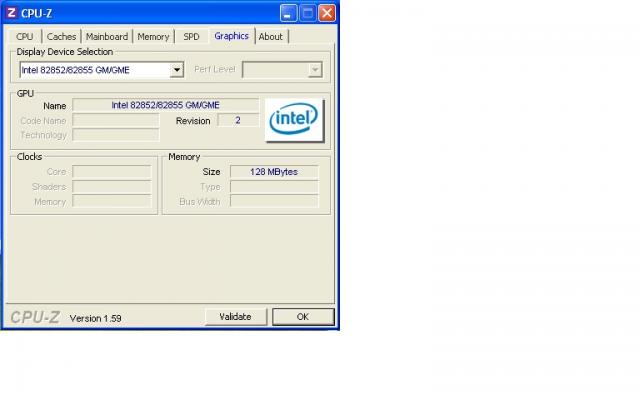Viewport: 640px width, 400px height.
Task: Open the About tab
Action: [x=271, y=37]
